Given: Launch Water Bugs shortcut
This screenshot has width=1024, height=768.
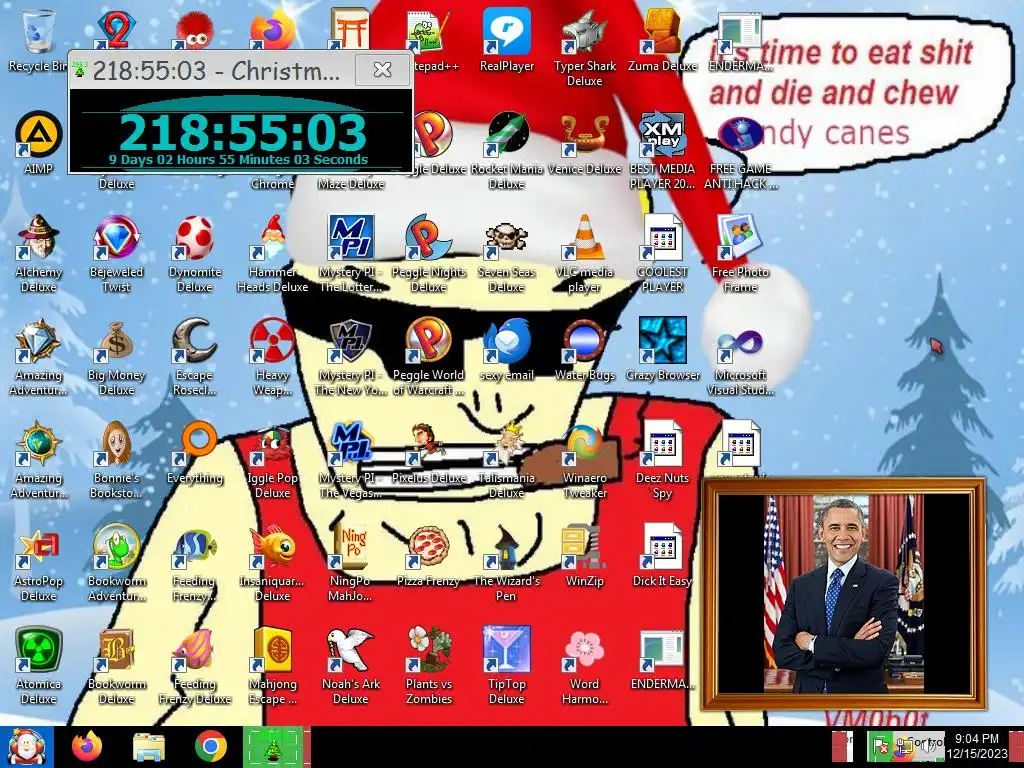Looking at the screenshot, I should tap(584, 350).
